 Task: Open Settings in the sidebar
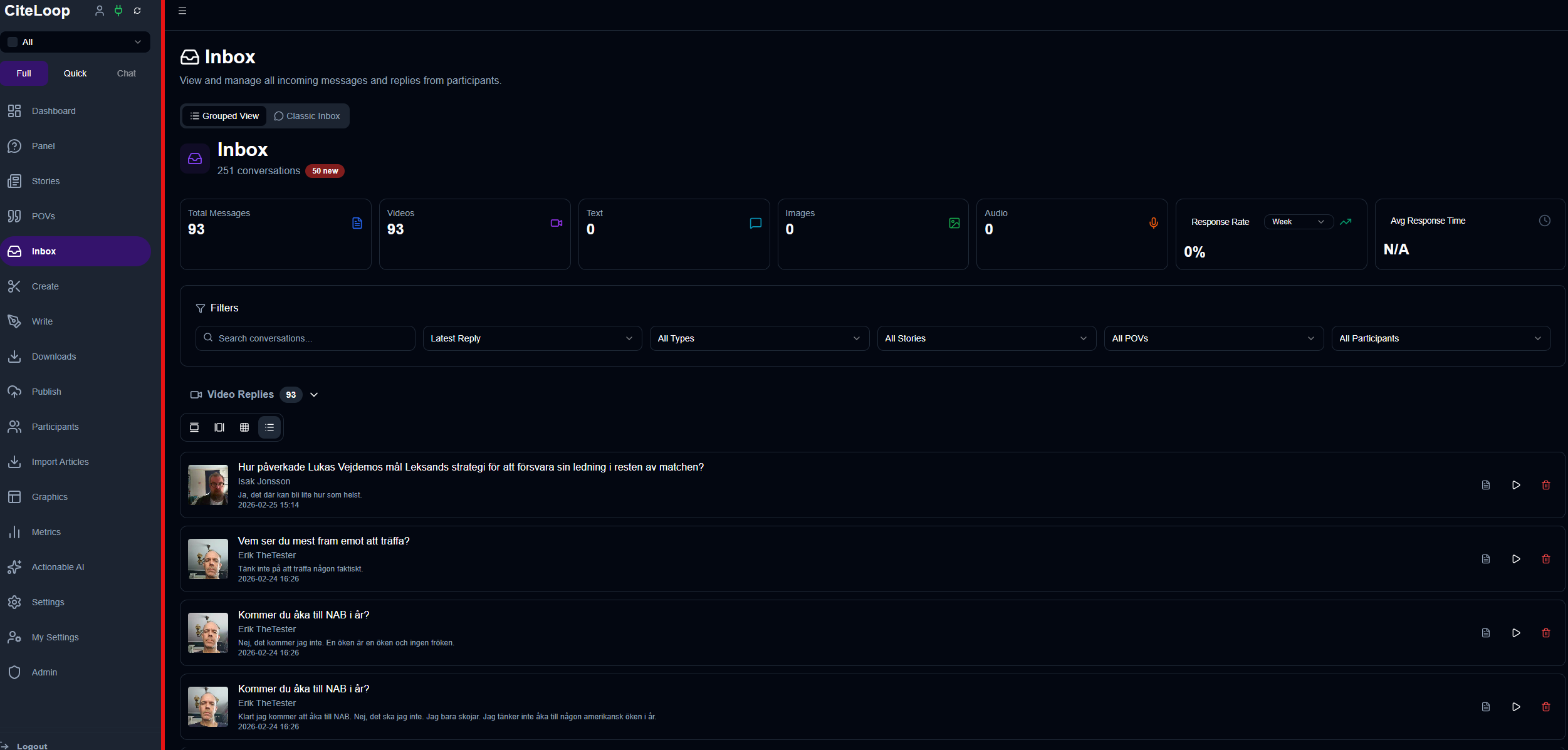pos(75,602)
